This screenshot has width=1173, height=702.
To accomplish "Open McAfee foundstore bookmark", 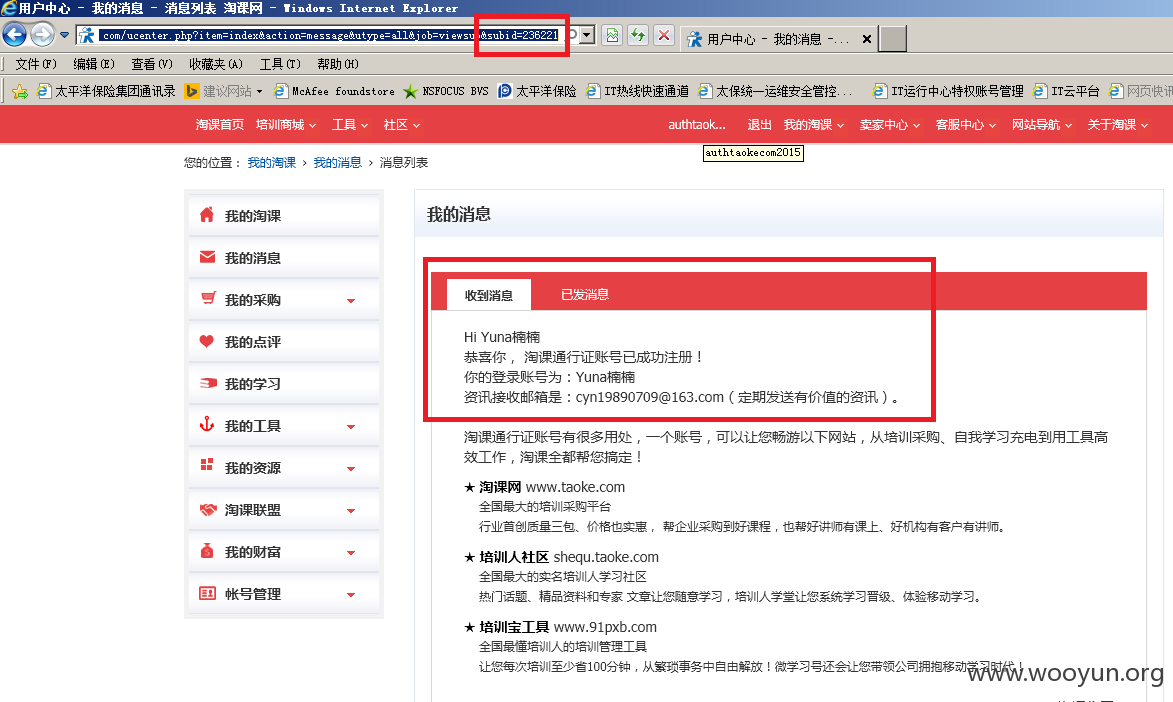I will point(334,91).
